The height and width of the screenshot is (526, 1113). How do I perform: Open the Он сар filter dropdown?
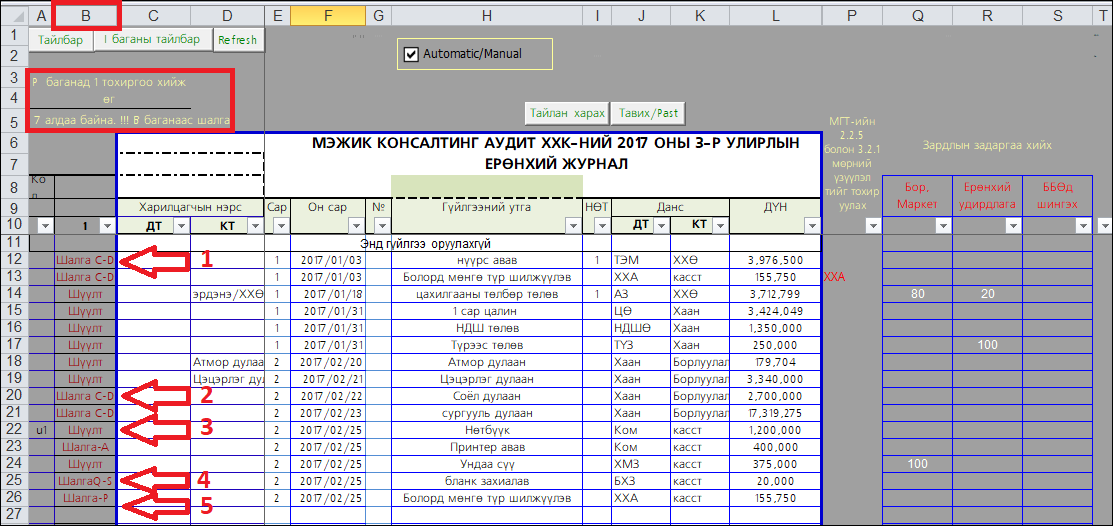point(355,226)
